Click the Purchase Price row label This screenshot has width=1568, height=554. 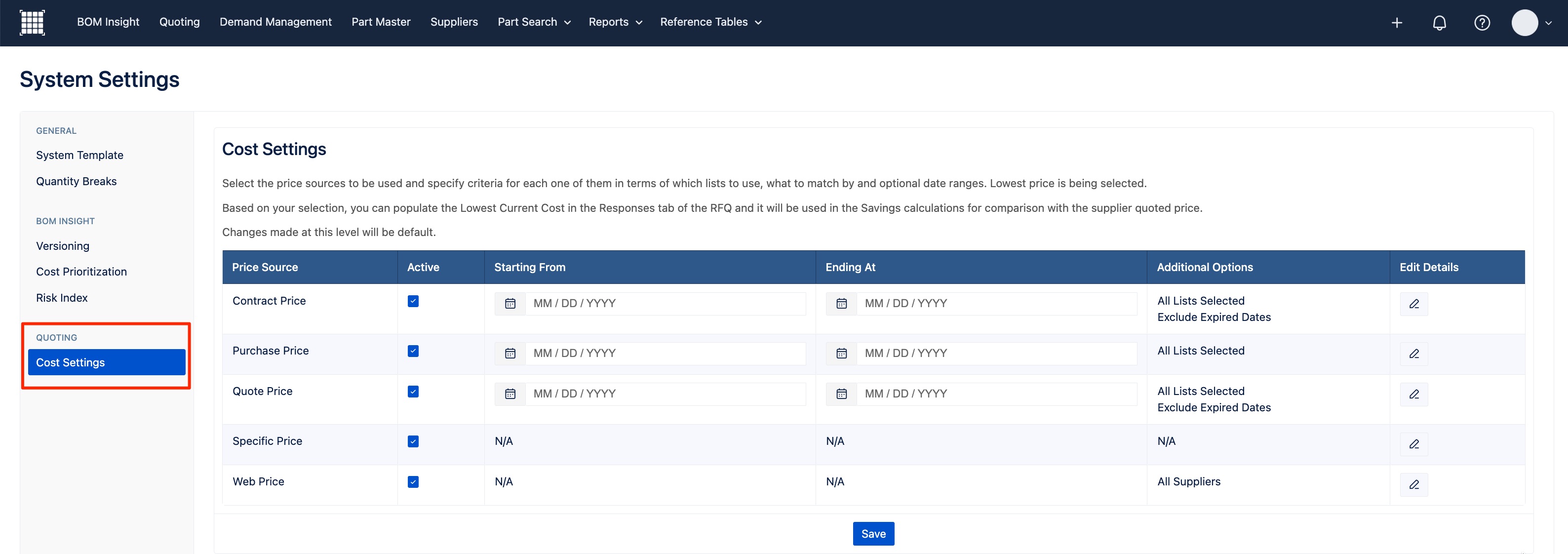[270, 351]
